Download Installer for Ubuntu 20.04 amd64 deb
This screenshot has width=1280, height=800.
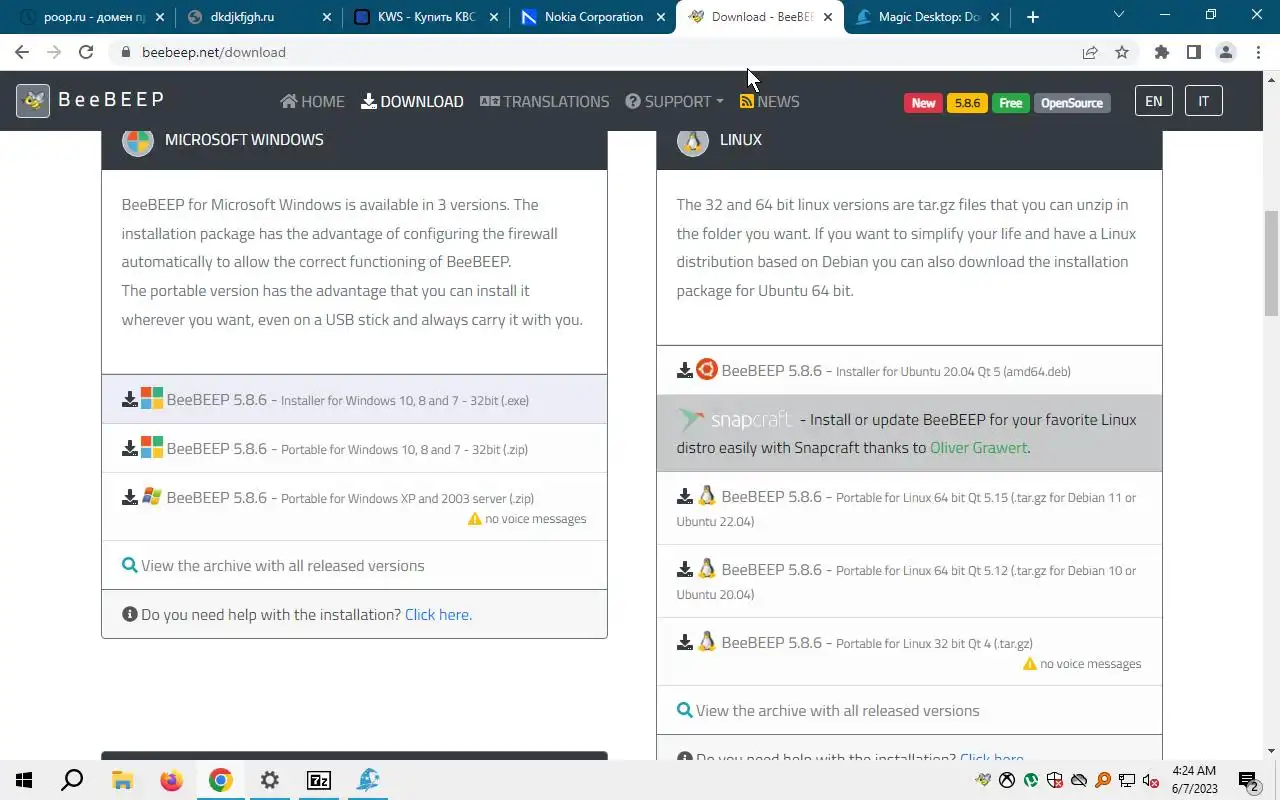909,370
